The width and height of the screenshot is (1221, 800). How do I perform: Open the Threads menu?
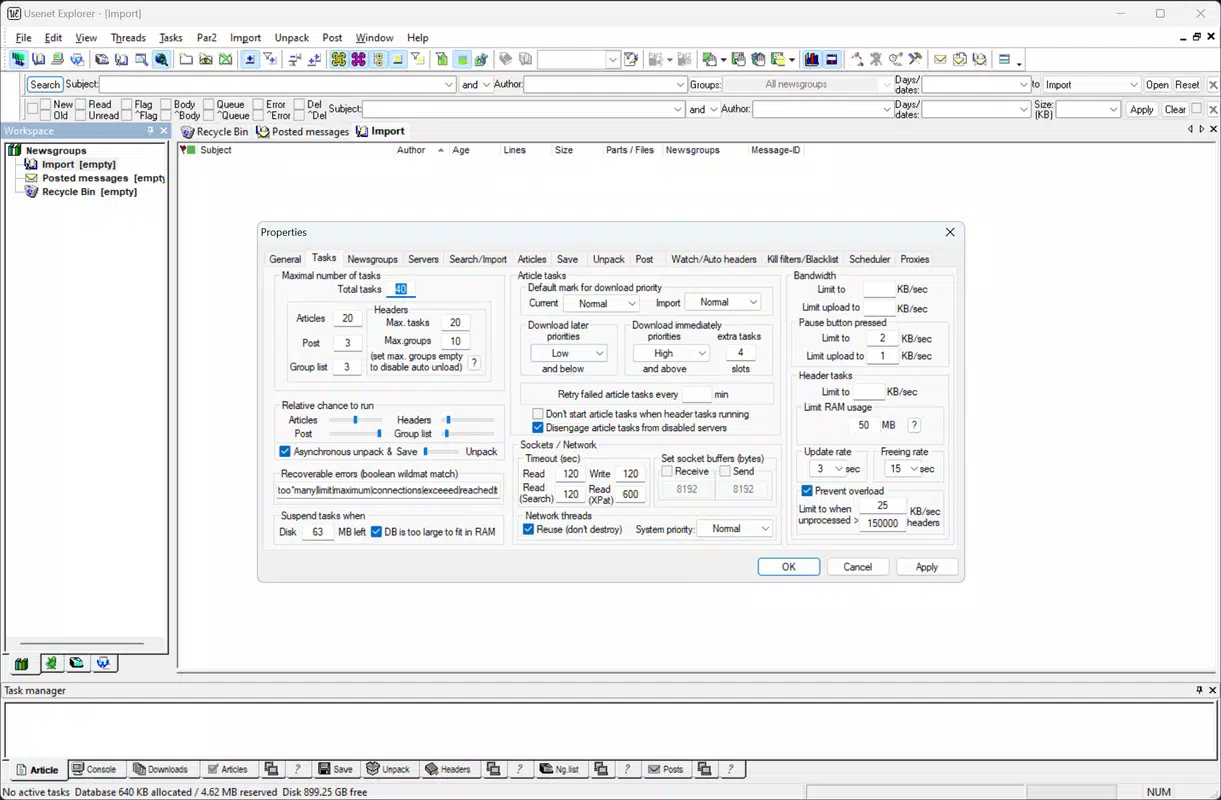128,38
